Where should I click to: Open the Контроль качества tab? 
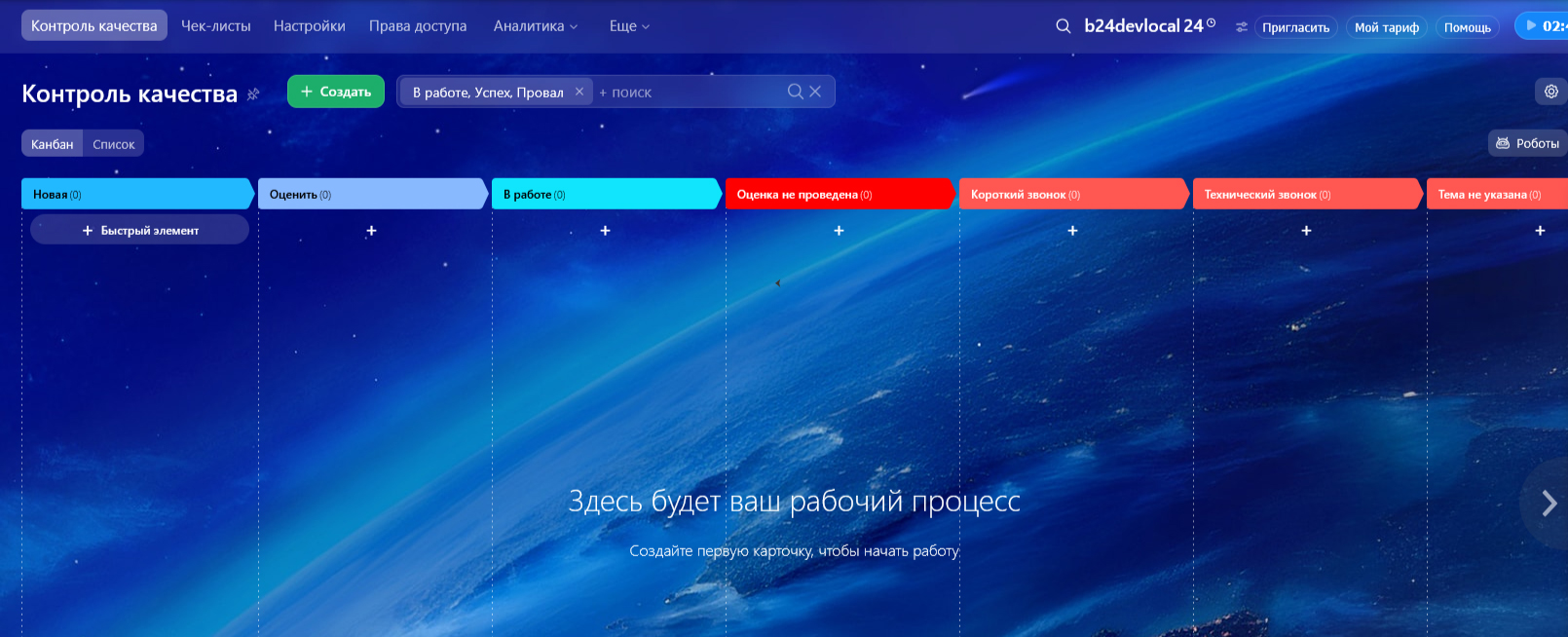[94, 25]
